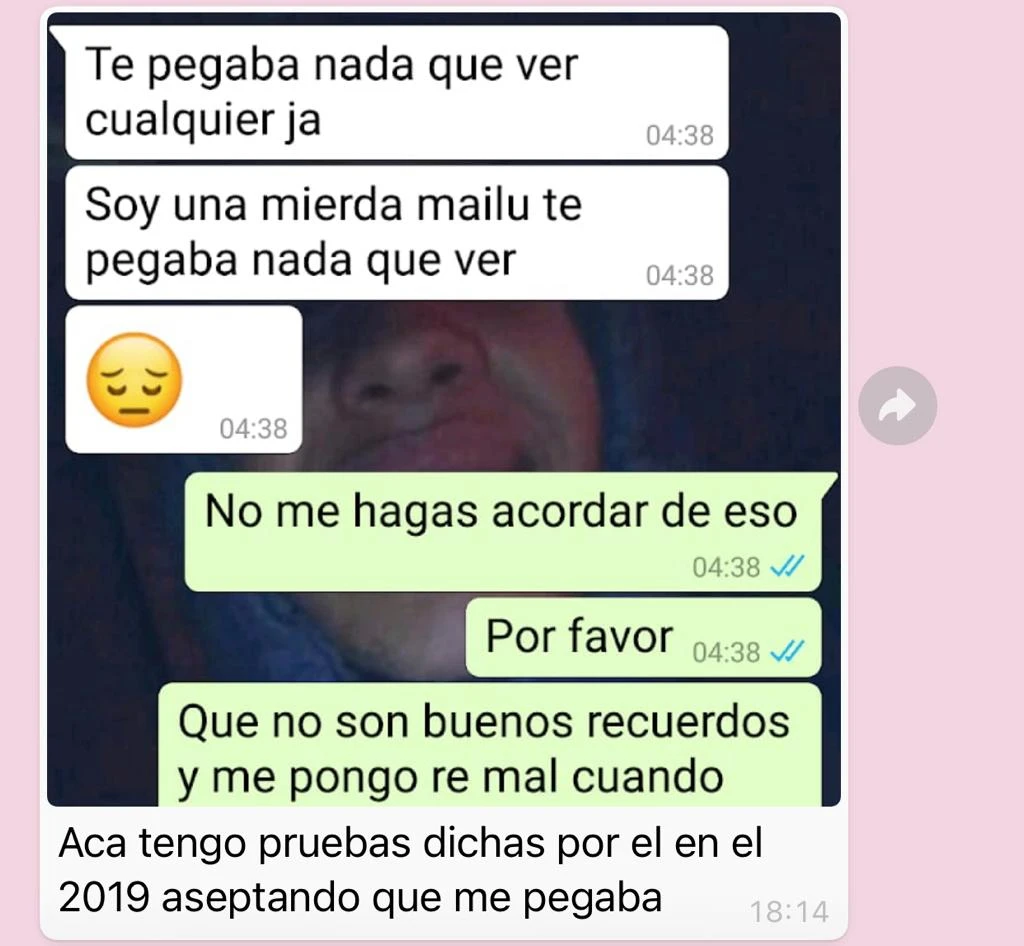Click the double check marks on "No me hagas acordar de eso"
This screenshot has height=946, width=1024.
coord(788,567)
